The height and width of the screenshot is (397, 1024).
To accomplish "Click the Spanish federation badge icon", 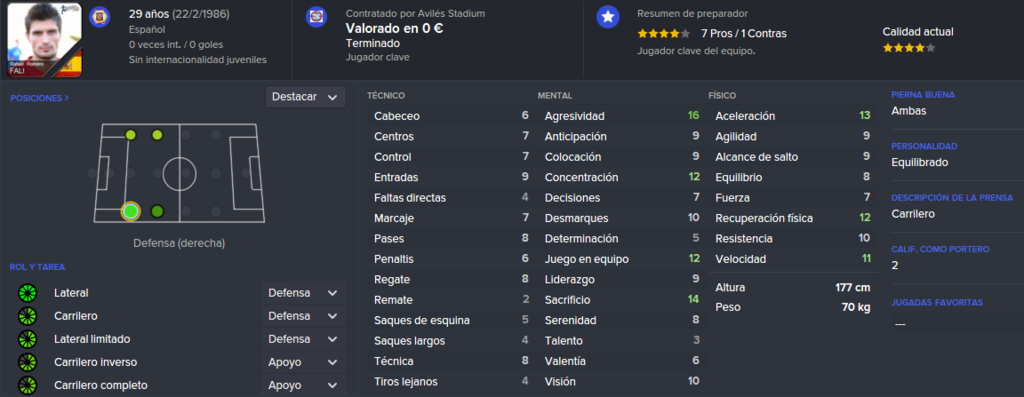I will [100, 15].
